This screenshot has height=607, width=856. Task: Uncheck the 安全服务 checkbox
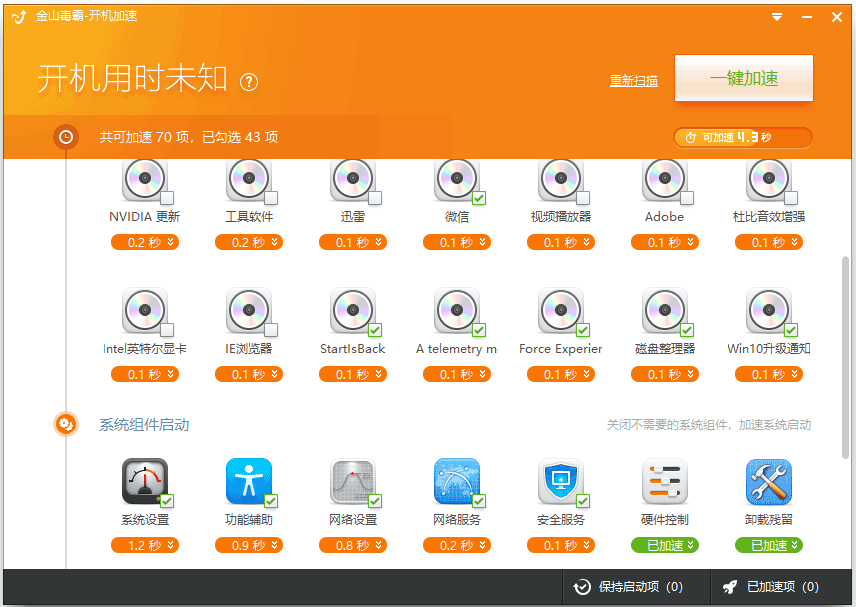[x=583, y=501]
